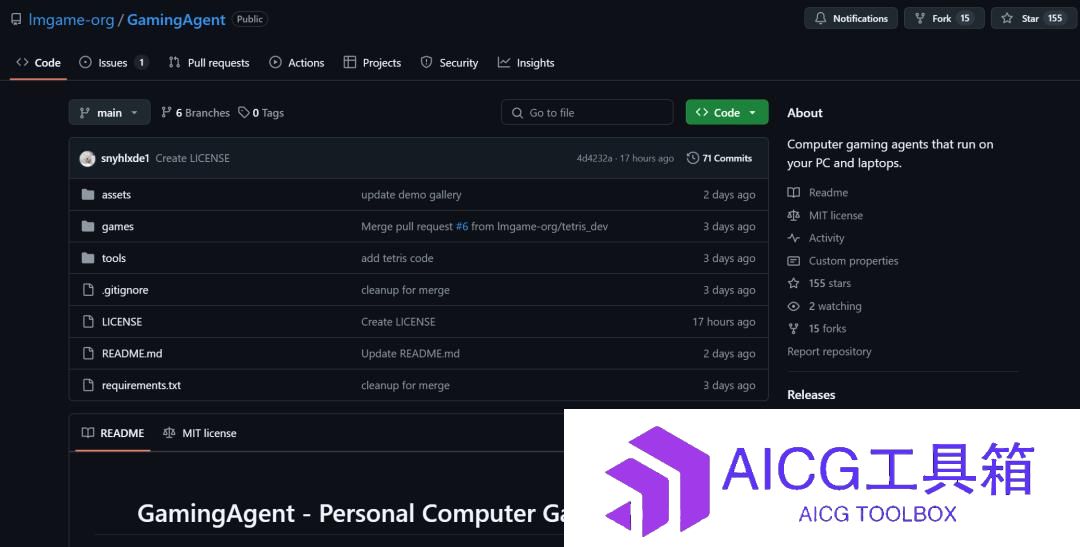The width and height of the screenshot is (1080, 547).
Task: Open commit hash 4d4232a
Action: point(594,158)
